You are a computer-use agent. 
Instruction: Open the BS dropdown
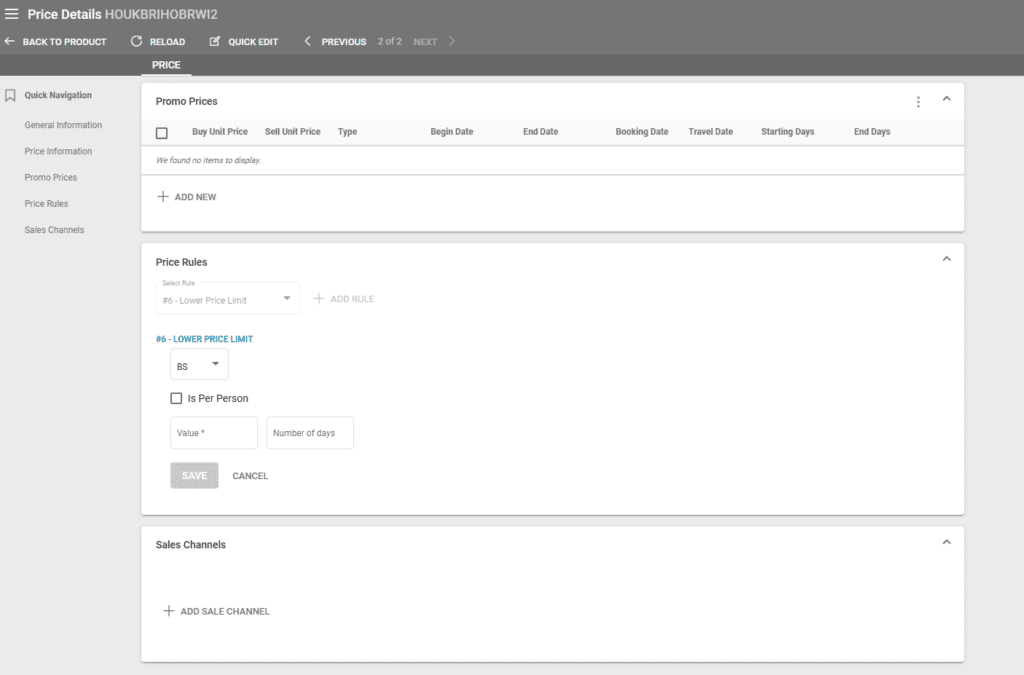click(199, 366)
